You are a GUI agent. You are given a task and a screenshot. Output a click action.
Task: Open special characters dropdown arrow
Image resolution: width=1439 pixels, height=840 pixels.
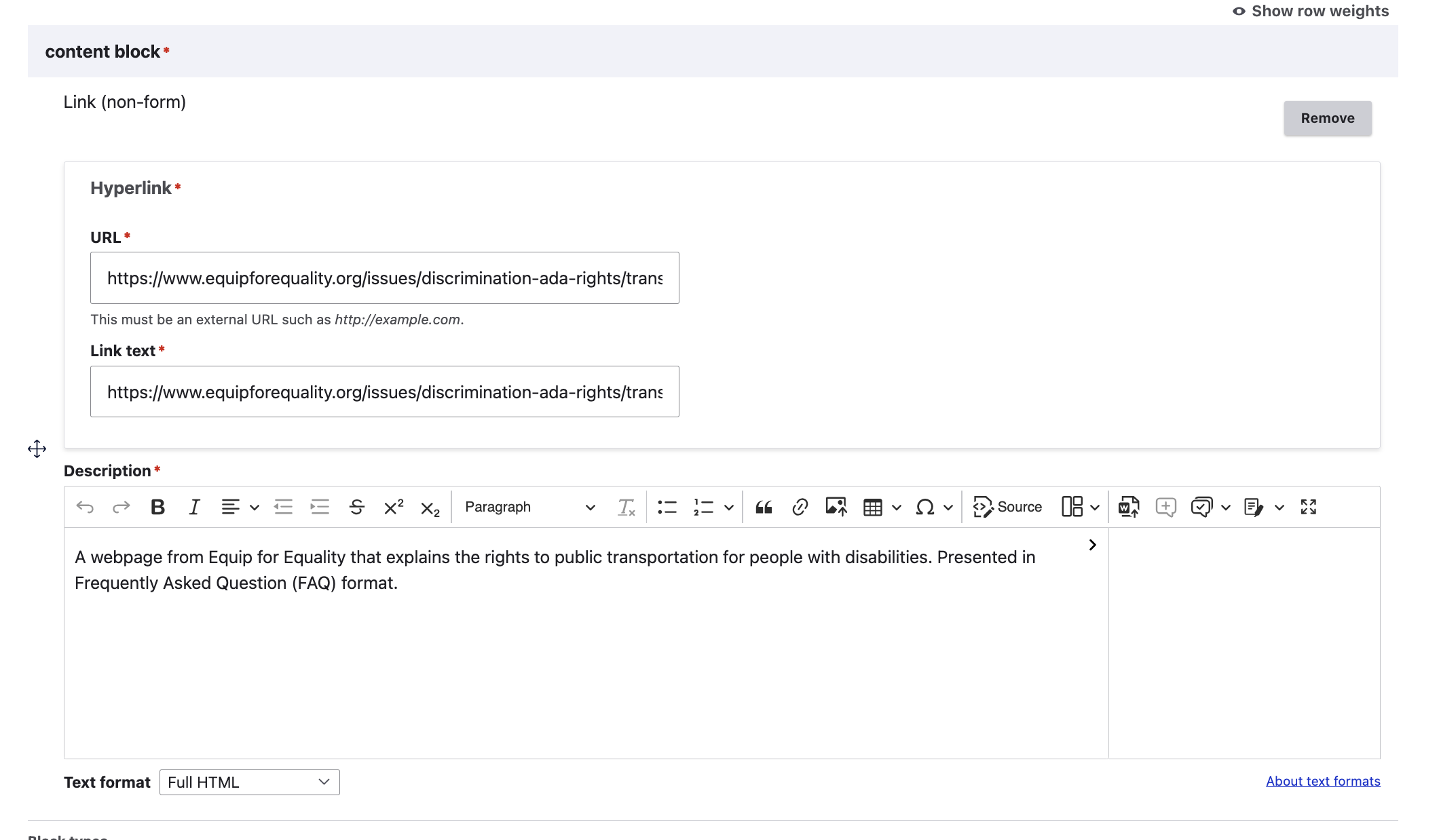[x=948, y=507]
